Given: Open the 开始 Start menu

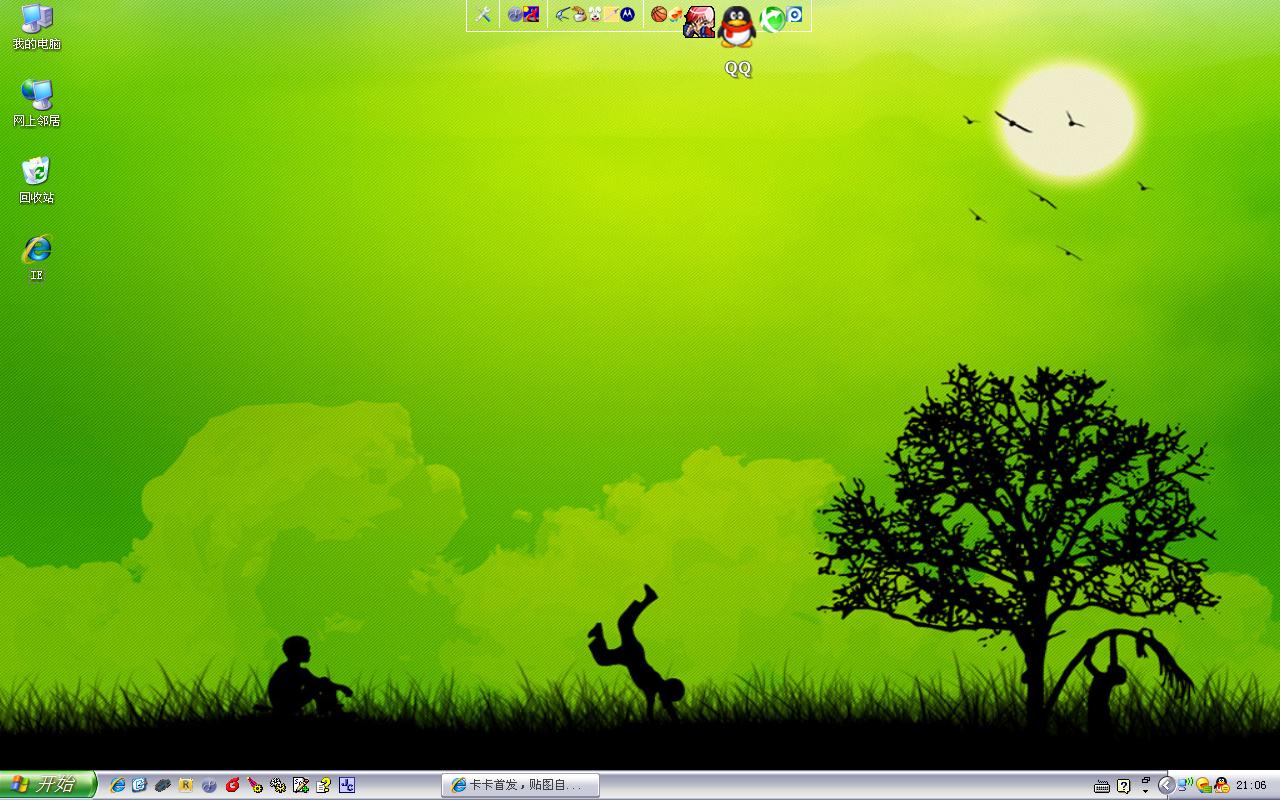Looking at the screenshot, I should pyautogui.click(x=48, y=785).
